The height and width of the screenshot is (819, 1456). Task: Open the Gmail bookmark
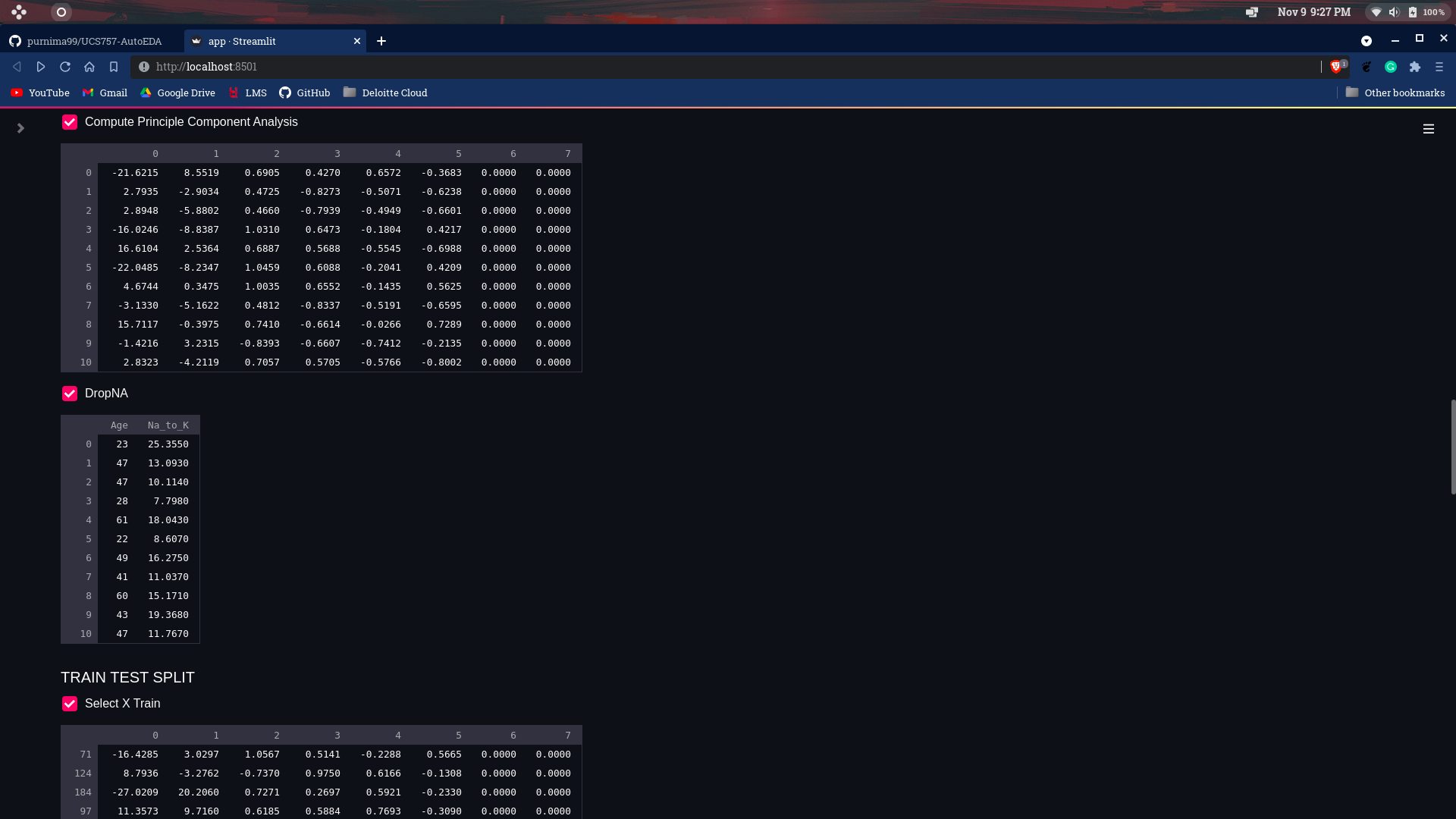pyautogui.click(x=105, y=93)
